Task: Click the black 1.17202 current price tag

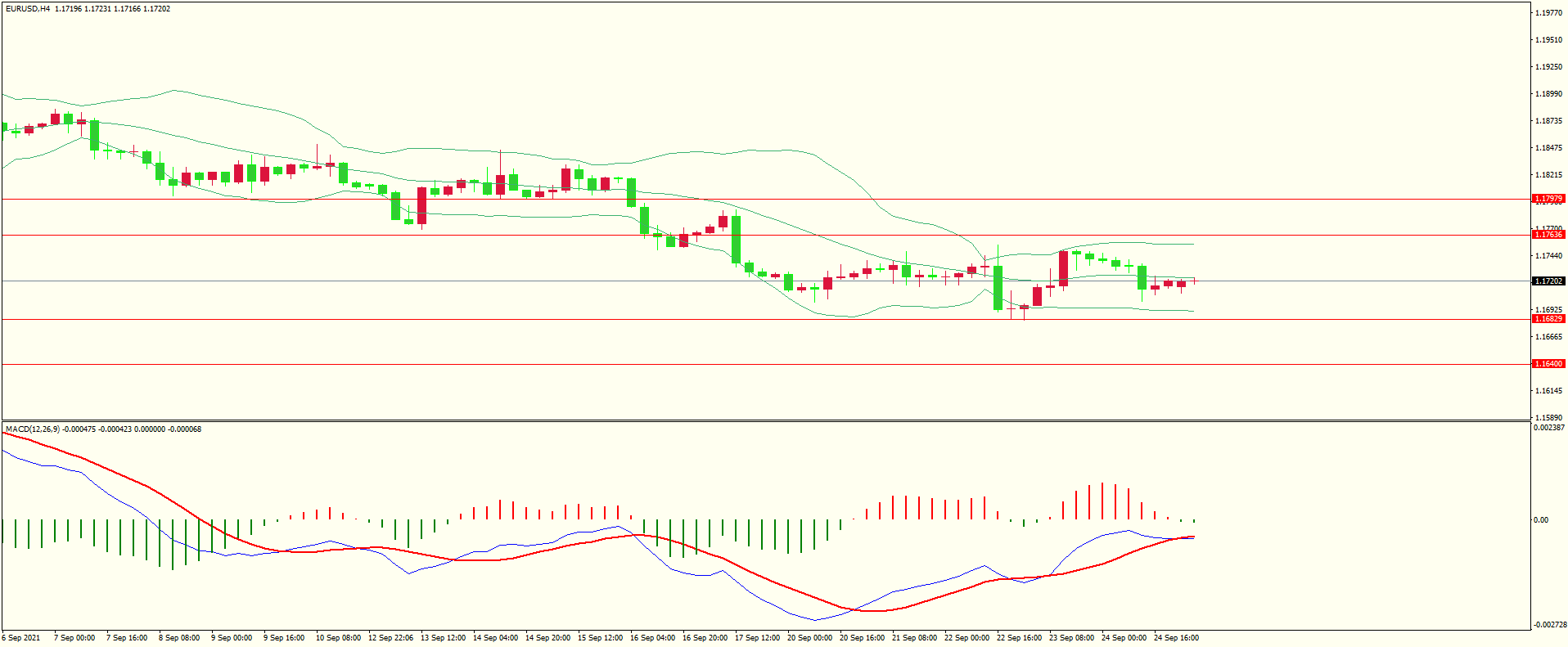Action: tap(1548, 281)
